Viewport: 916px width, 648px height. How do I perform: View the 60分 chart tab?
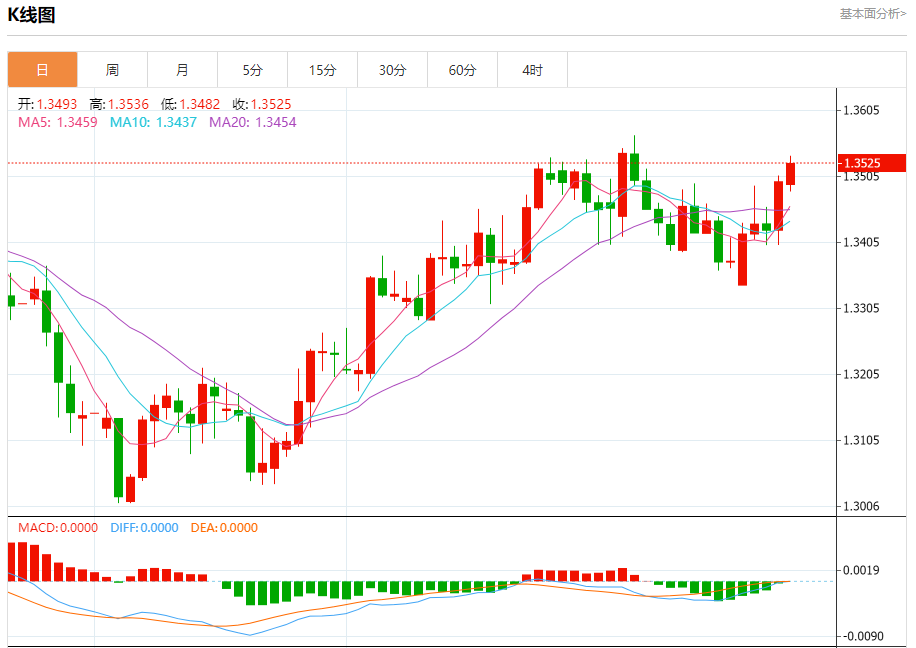pyautogui.click(x=462, y=70)
